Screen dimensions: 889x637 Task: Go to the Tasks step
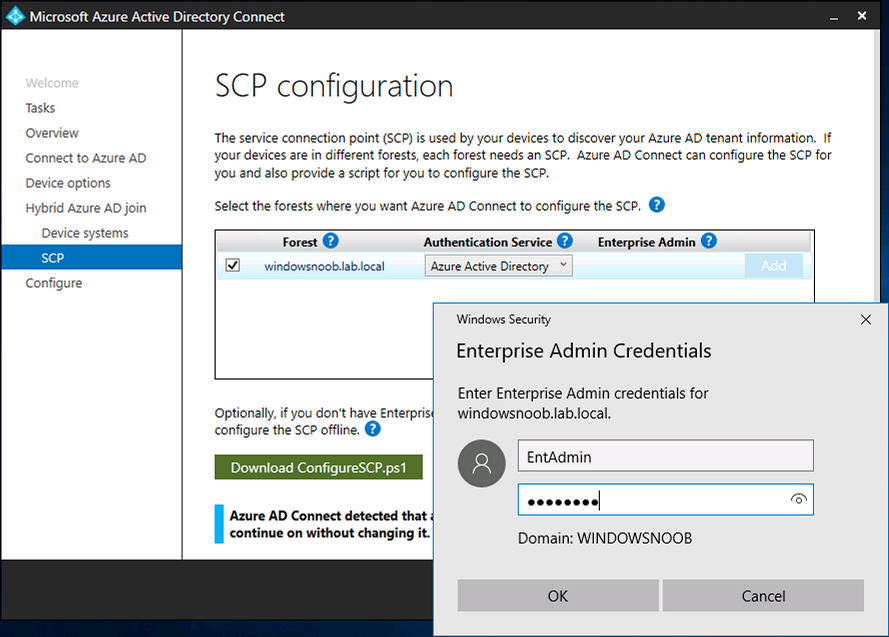coord(40,108)
